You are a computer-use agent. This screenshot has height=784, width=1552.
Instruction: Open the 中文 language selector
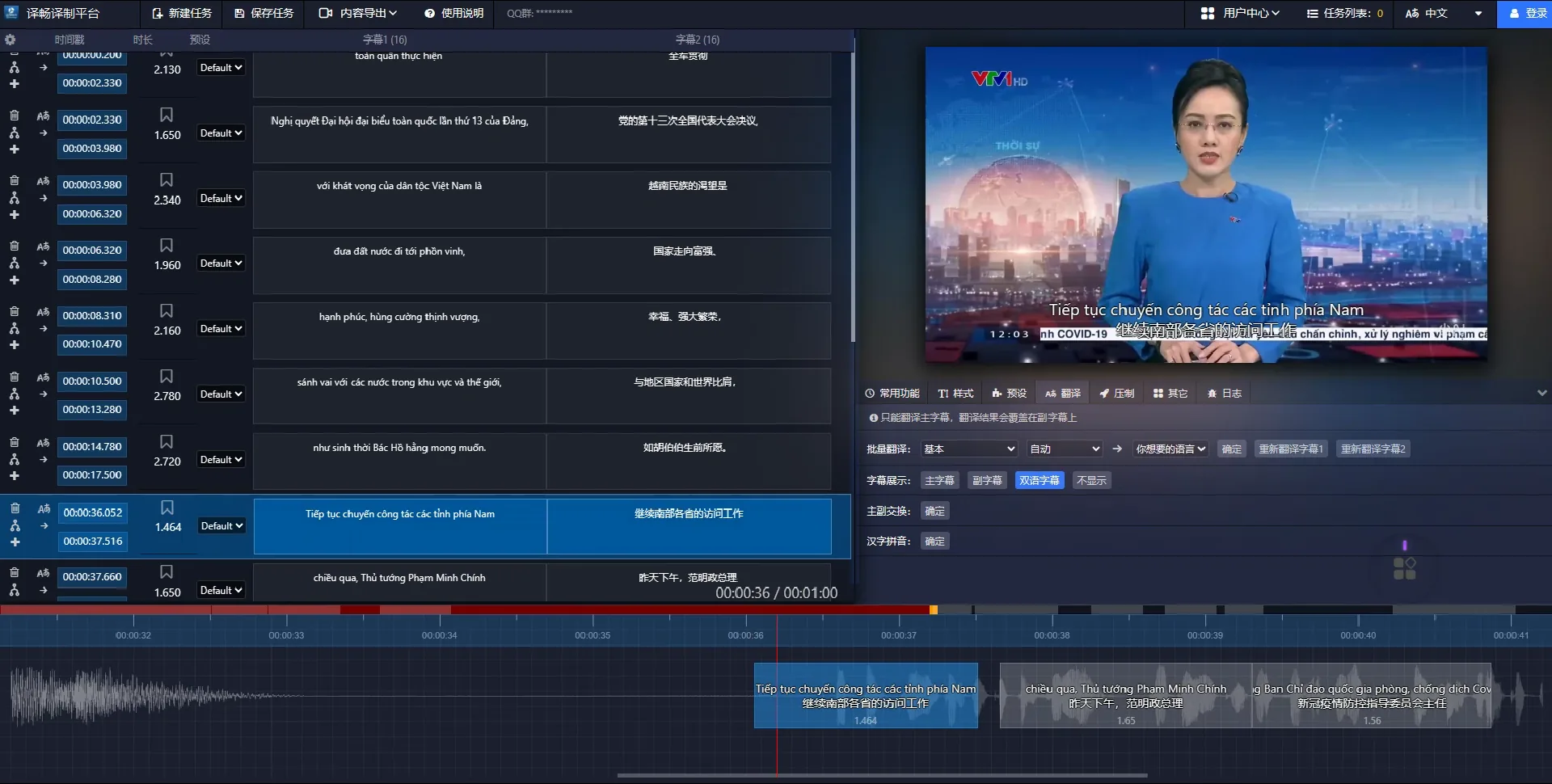(x=1444, y=13)
